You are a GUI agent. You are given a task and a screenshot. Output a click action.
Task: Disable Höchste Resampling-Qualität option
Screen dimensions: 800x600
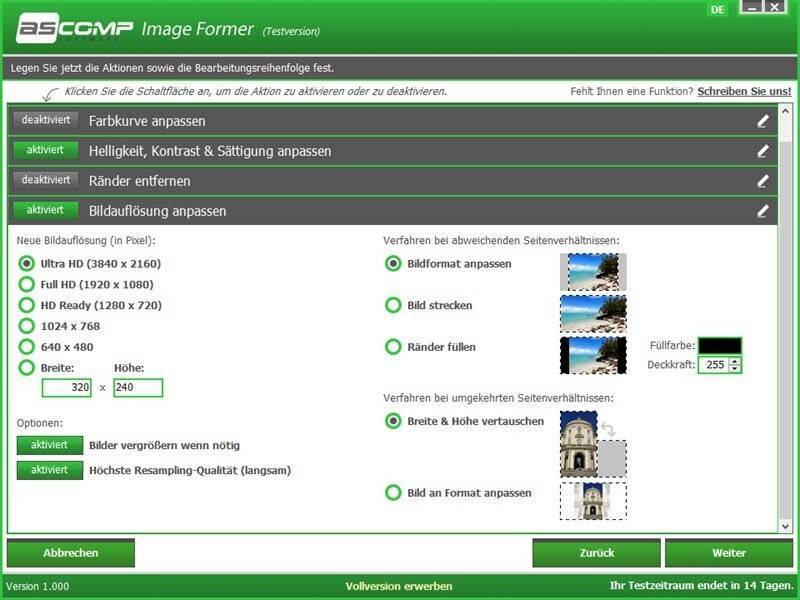click(49, 470)
